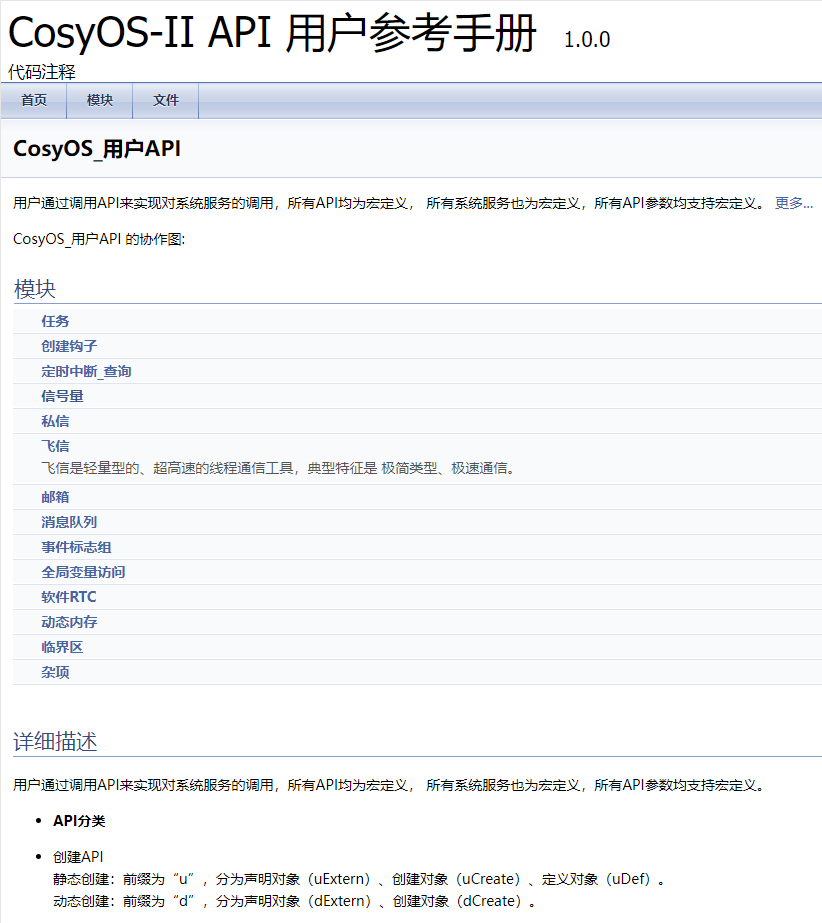Select the 临界区 module link
The width and height of the screenshot is (822, 923).
[62, 647]
